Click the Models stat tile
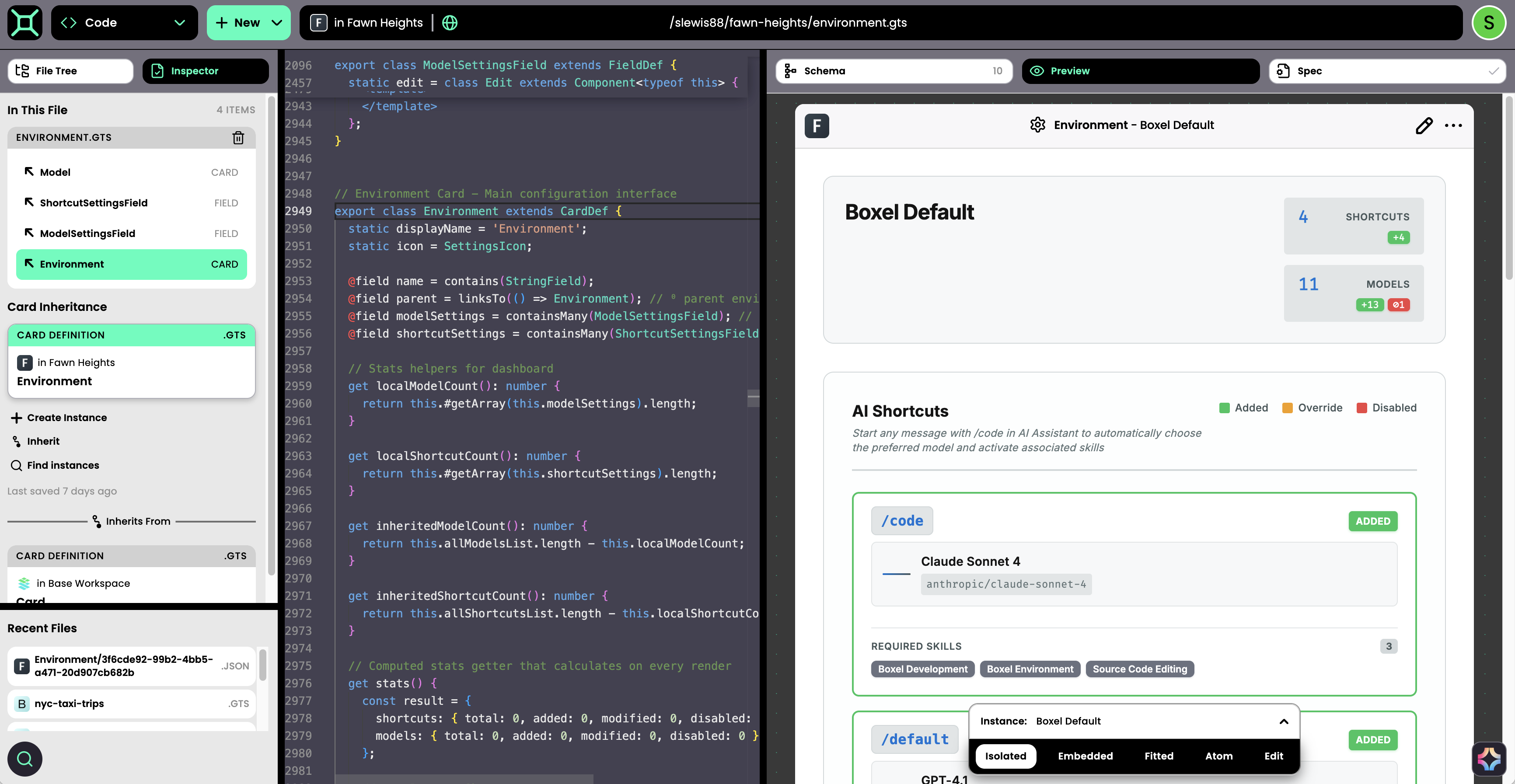1515x784 pixels. point(1353,293)
